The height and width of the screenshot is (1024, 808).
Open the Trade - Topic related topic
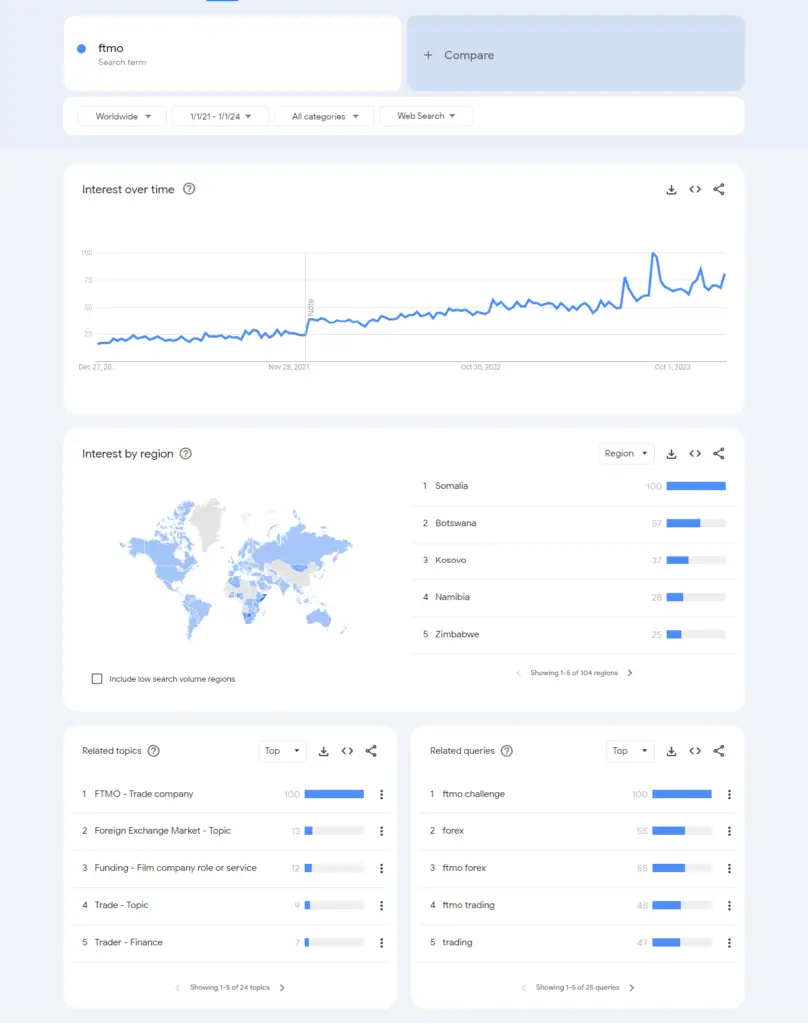point(121,905)
